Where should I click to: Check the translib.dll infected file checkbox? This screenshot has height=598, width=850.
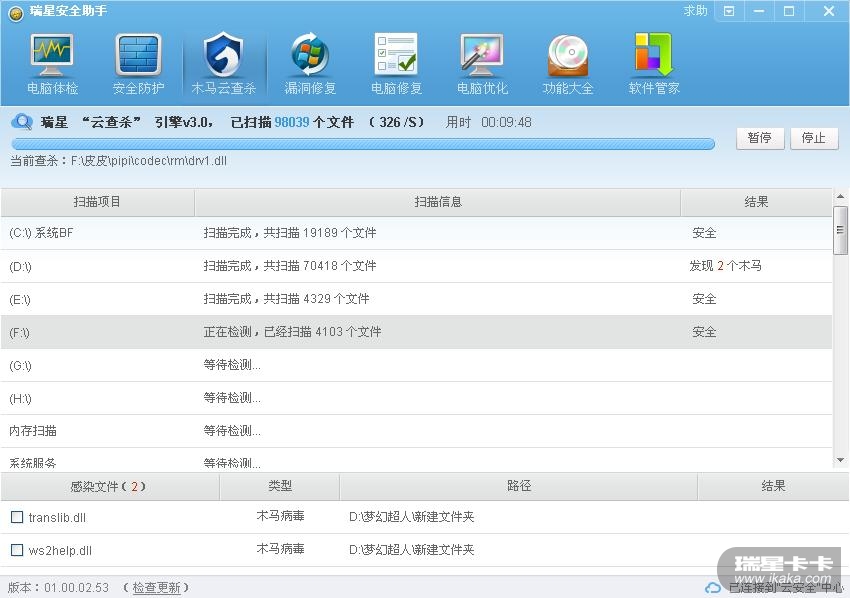click(x=17, y=517)
